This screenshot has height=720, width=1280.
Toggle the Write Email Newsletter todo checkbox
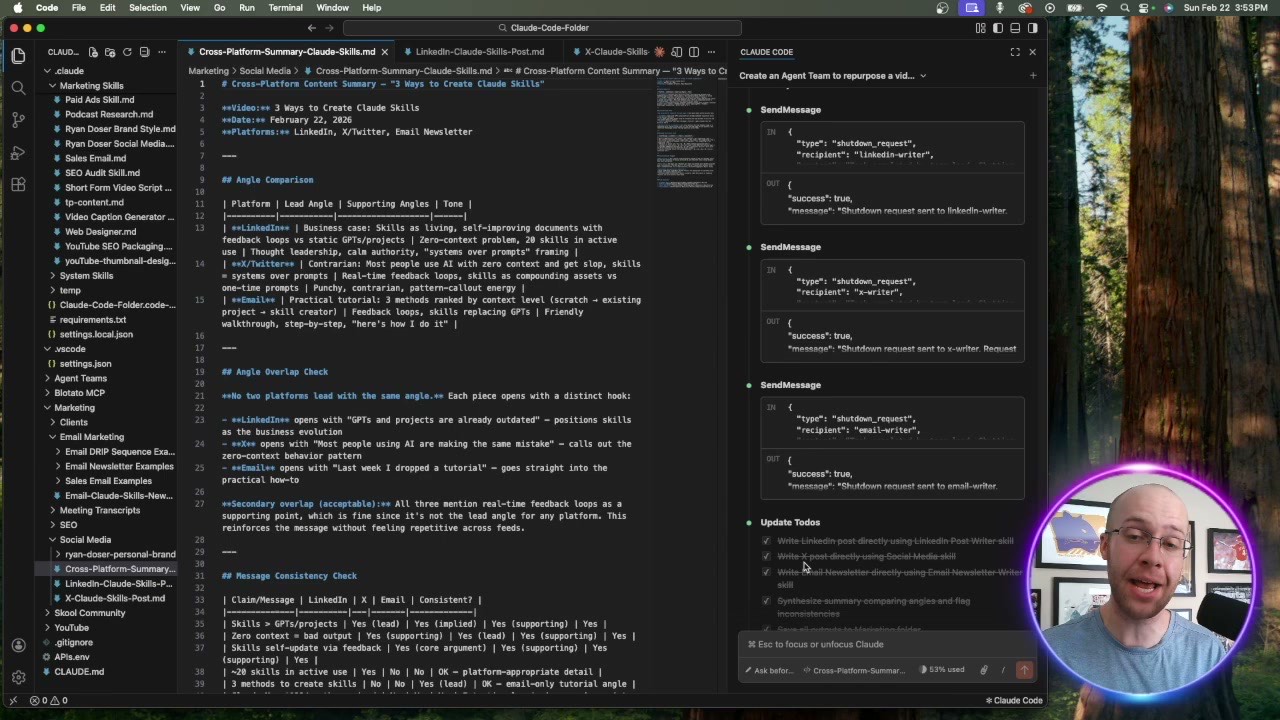[x=767, y=573]
